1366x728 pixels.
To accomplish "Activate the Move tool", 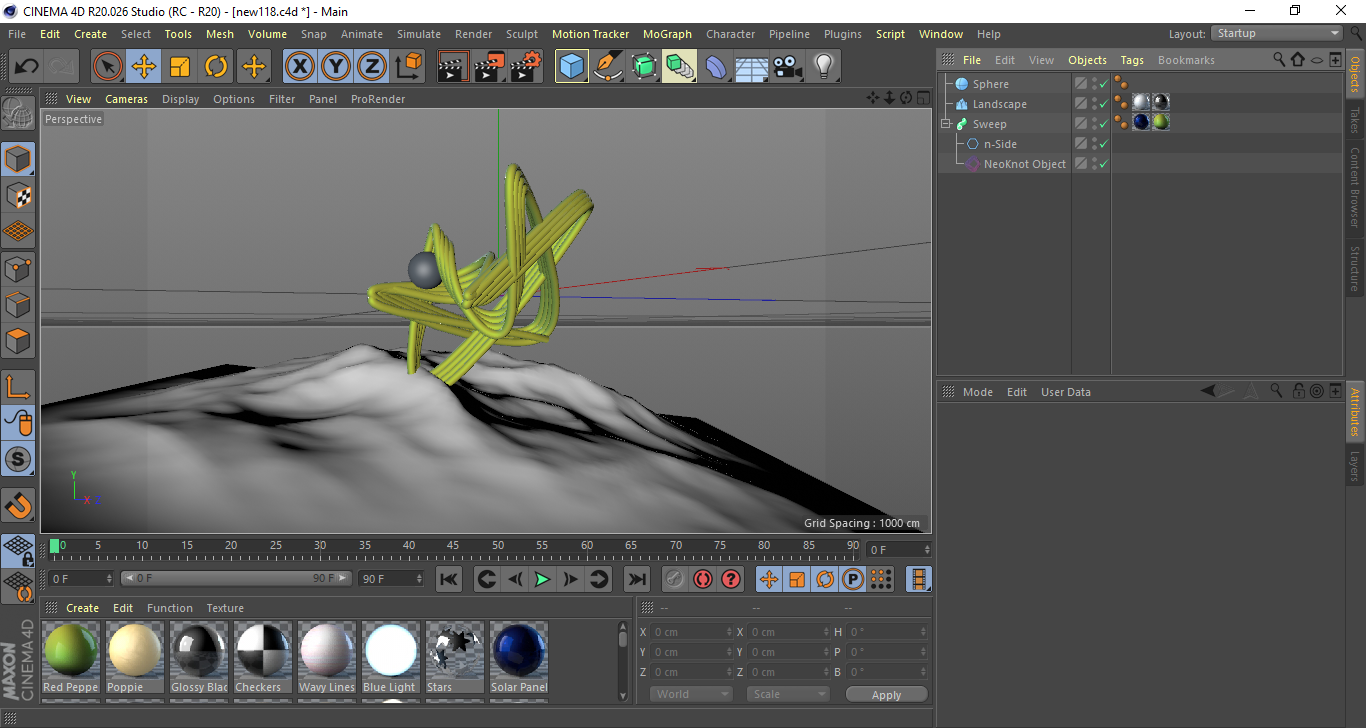I will click(x=144, y=67).
